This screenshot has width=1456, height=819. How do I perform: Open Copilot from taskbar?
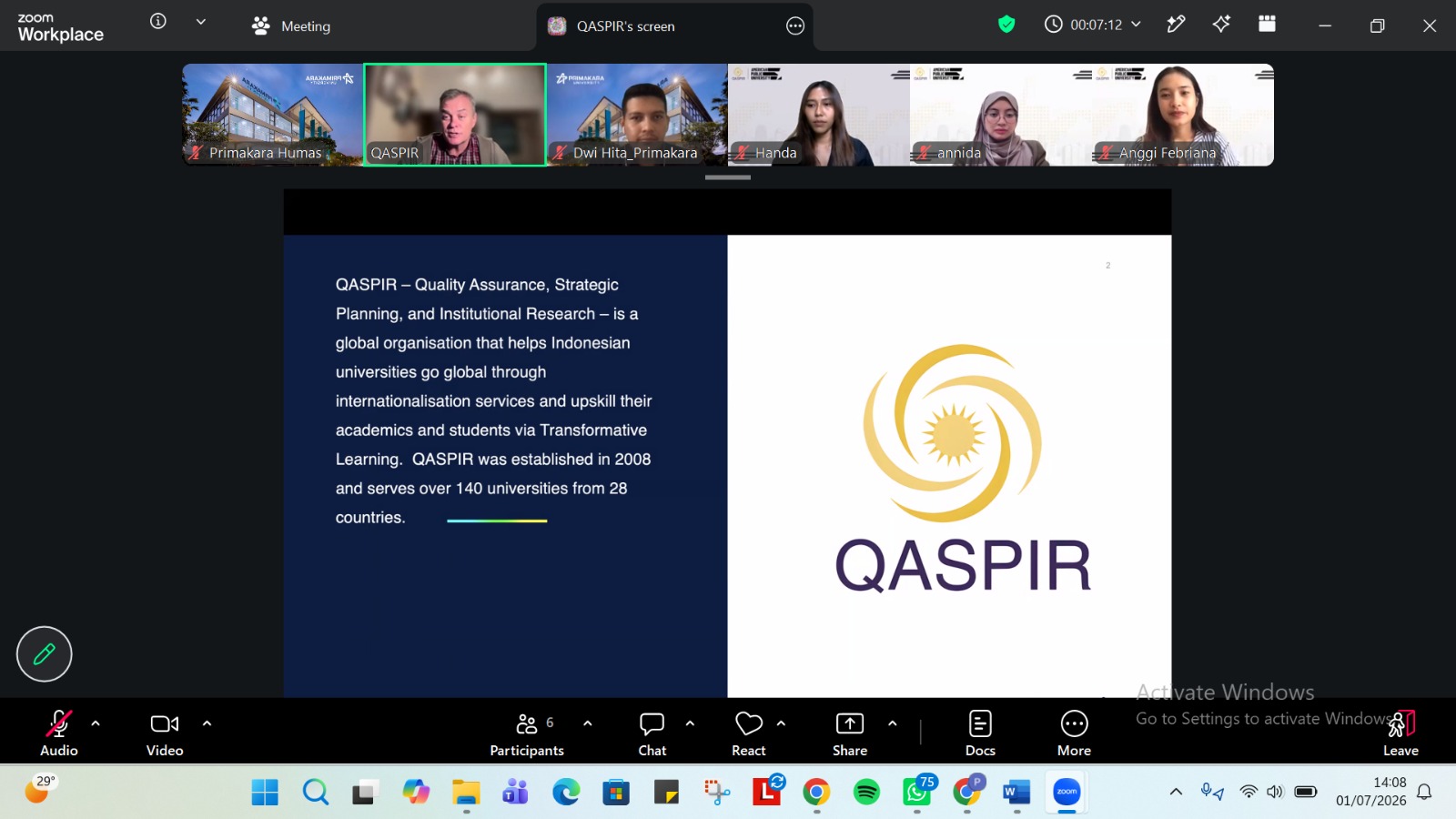(416, 793)
